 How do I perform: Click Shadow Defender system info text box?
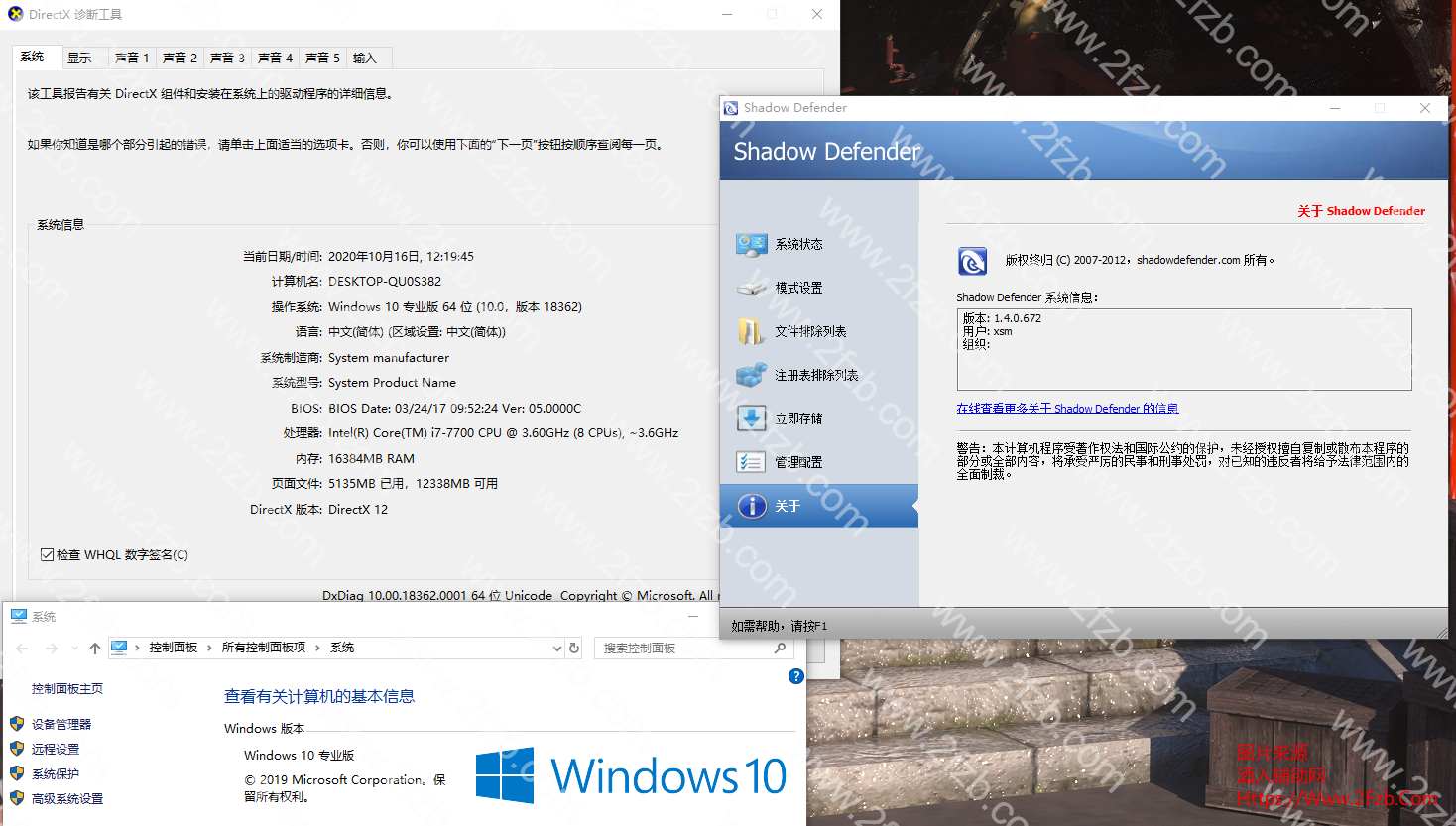[1184, 349]
